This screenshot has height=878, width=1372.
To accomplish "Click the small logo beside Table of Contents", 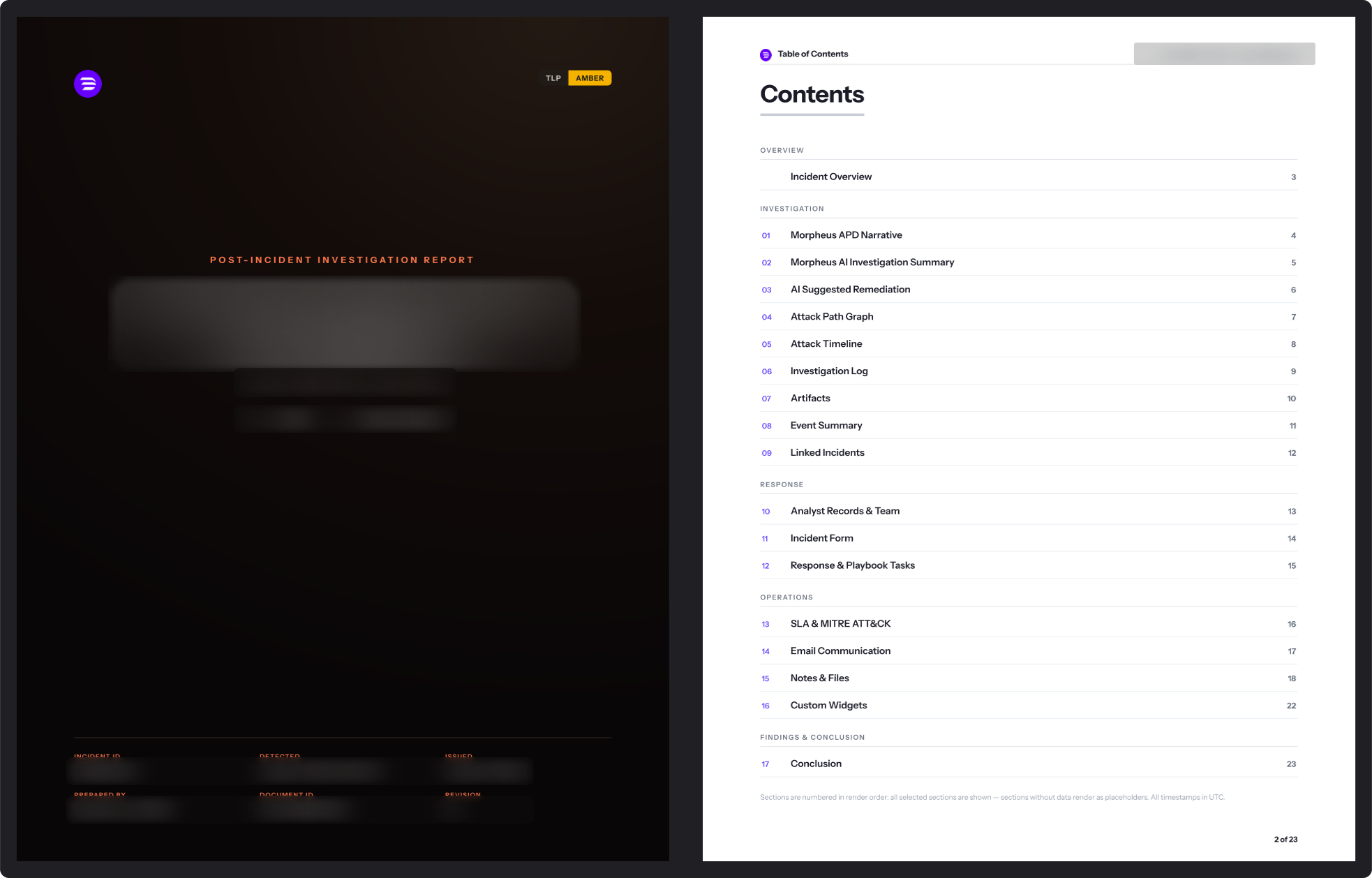I will coord(766,54).
